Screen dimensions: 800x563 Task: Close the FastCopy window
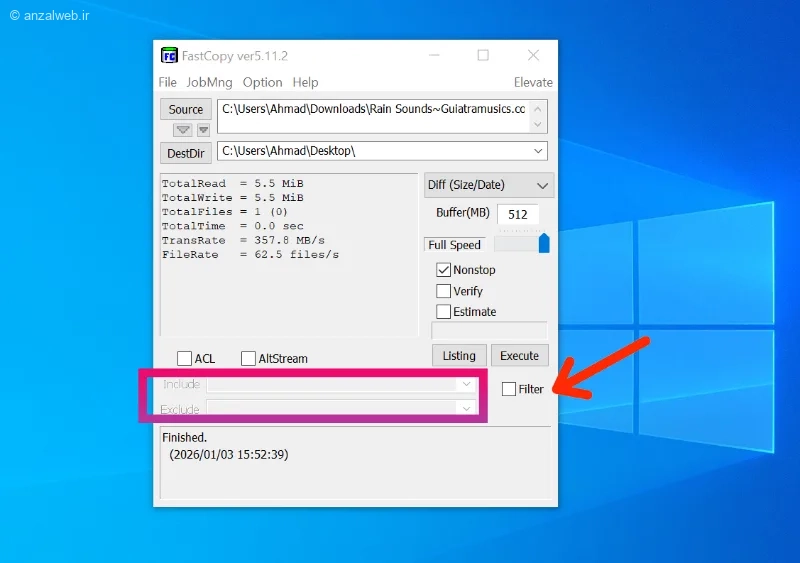pos(533,55)
